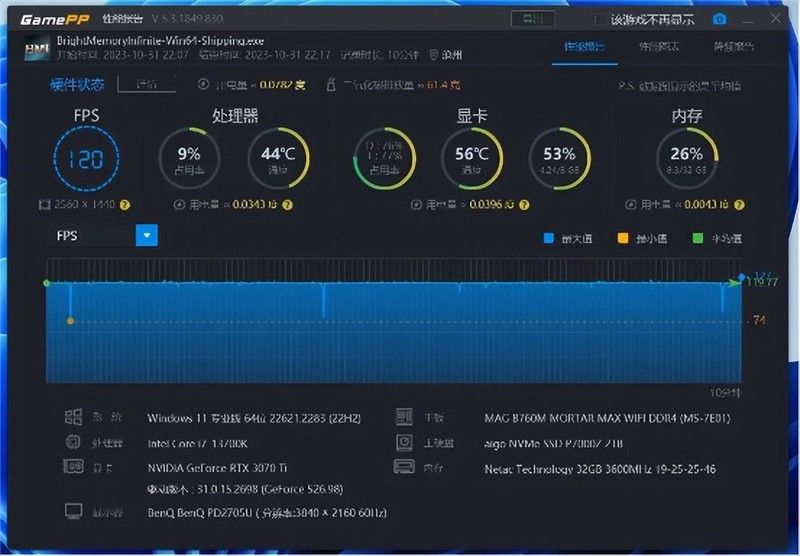This screenshot has width=800, height=556.
Task: Click the 74 minimum value label beside chart
Action: (759, 320)
